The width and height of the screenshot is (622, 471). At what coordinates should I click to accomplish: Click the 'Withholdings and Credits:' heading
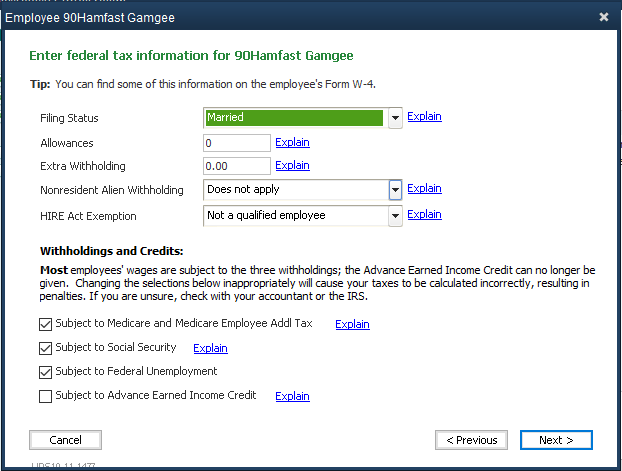click(111, 251)
